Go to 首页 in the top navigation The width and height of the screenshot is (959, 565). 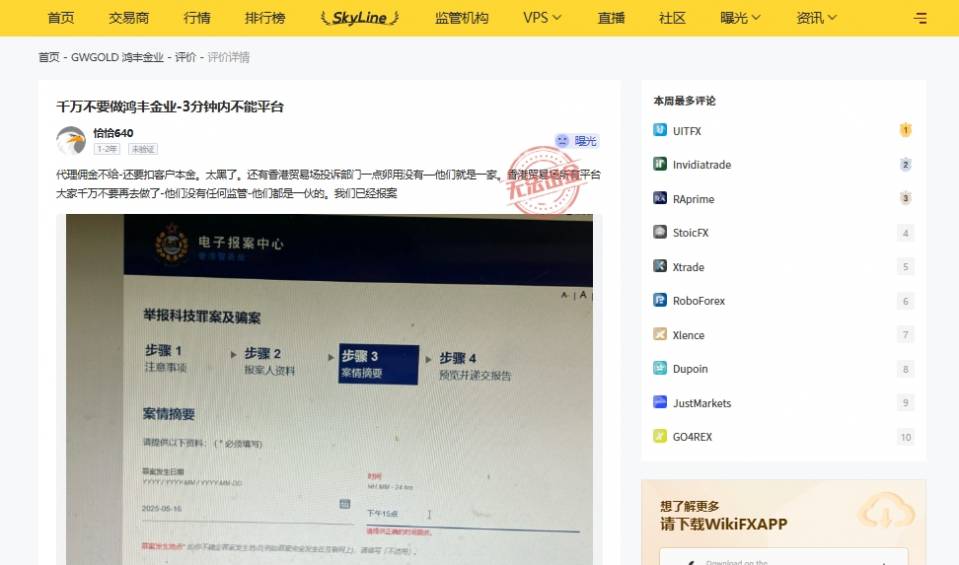61,18
